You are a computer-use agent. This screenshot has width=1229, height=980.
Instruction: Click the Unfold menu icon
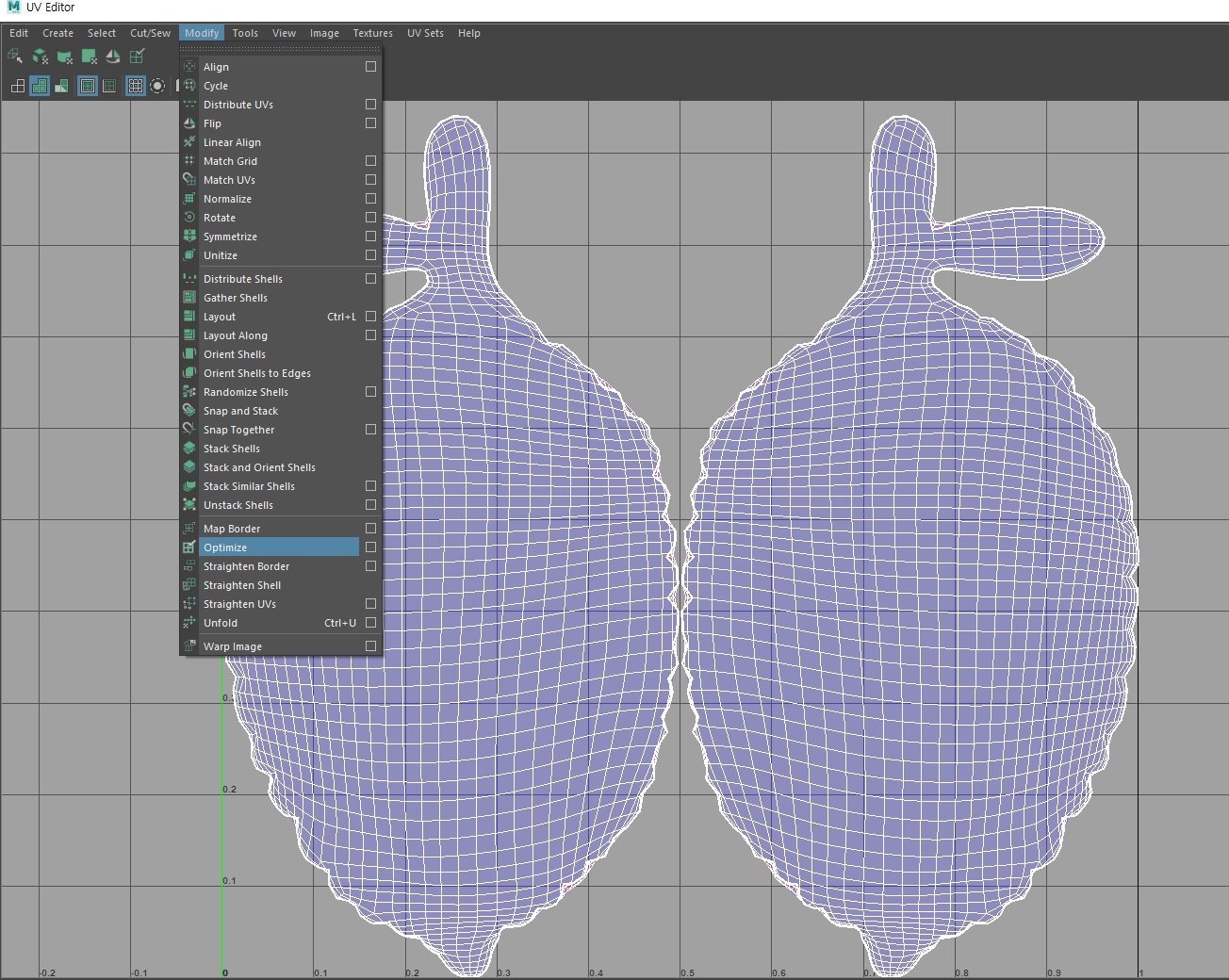coord(189,623)
